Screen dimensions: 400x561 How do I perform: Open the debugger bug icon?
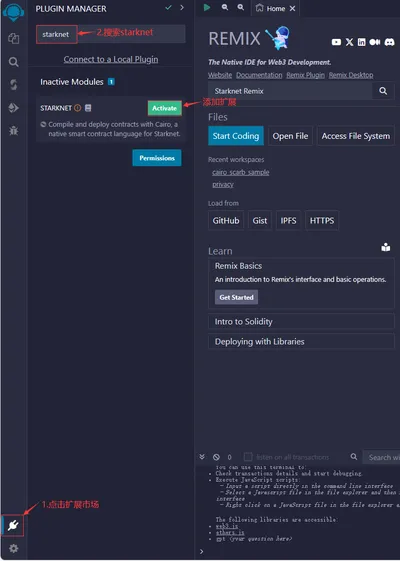click(14, 130)
